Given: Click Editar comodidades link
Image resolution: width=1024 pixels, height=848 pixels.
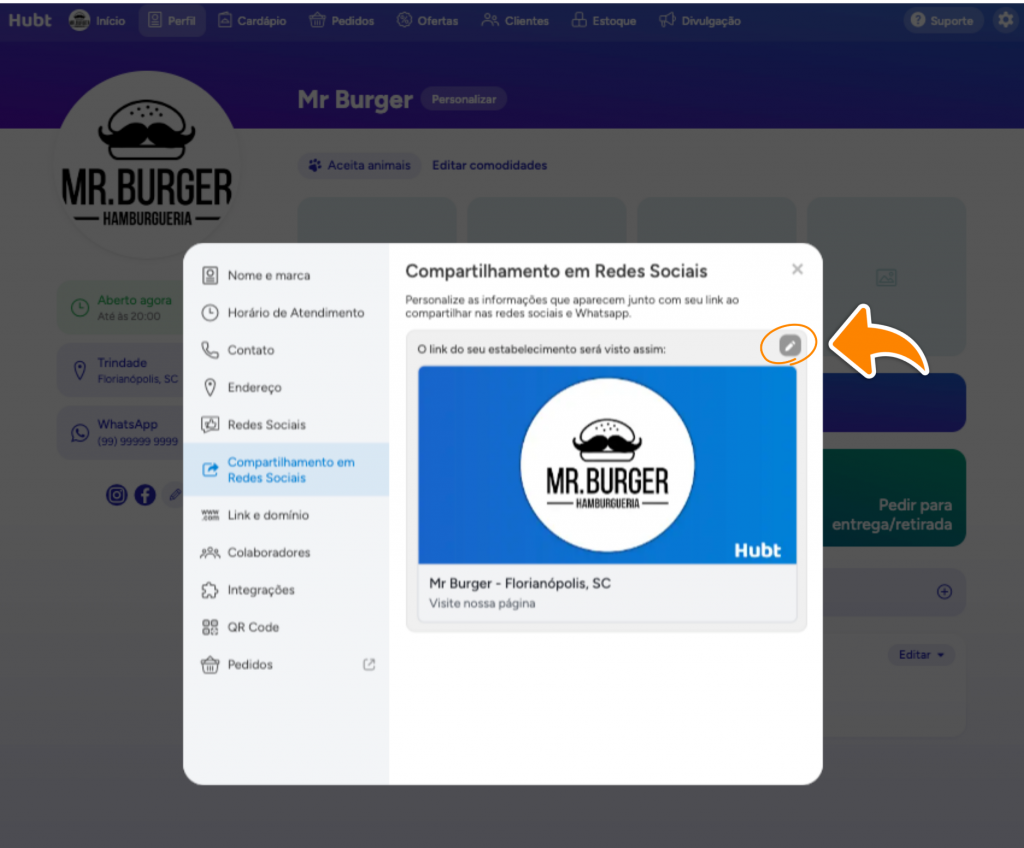Looking at the screenshot, I should tap(490, 165).
